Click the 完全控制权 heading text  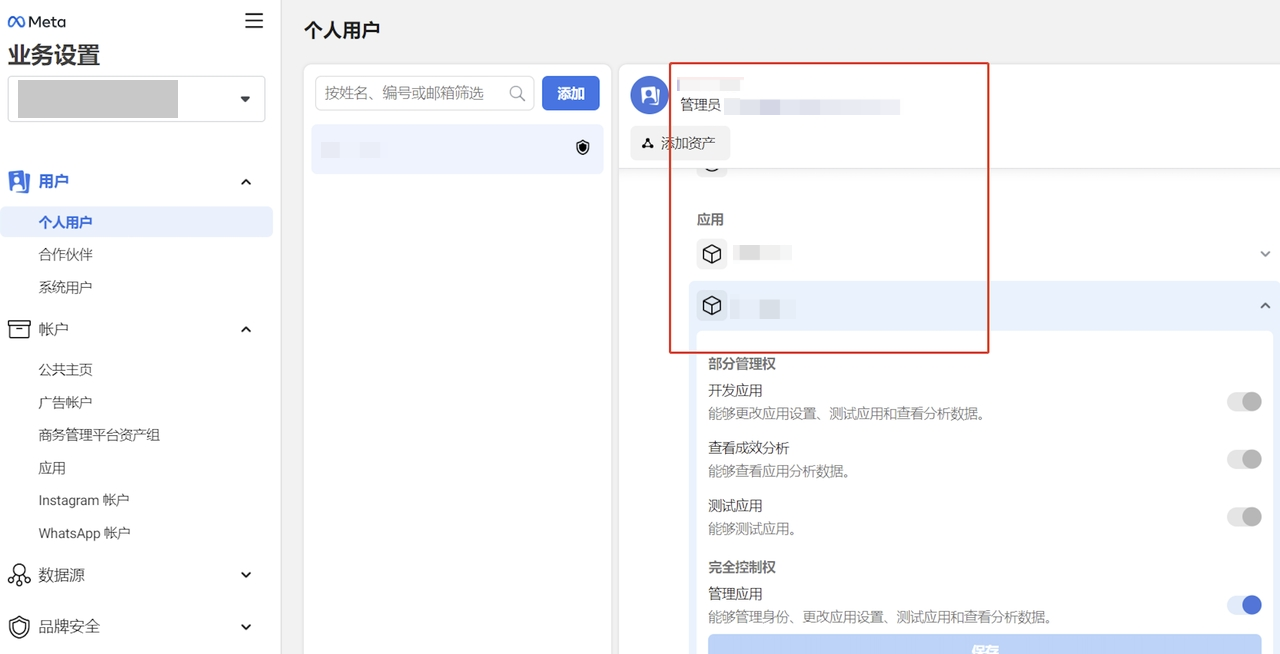tap(742, 567)
